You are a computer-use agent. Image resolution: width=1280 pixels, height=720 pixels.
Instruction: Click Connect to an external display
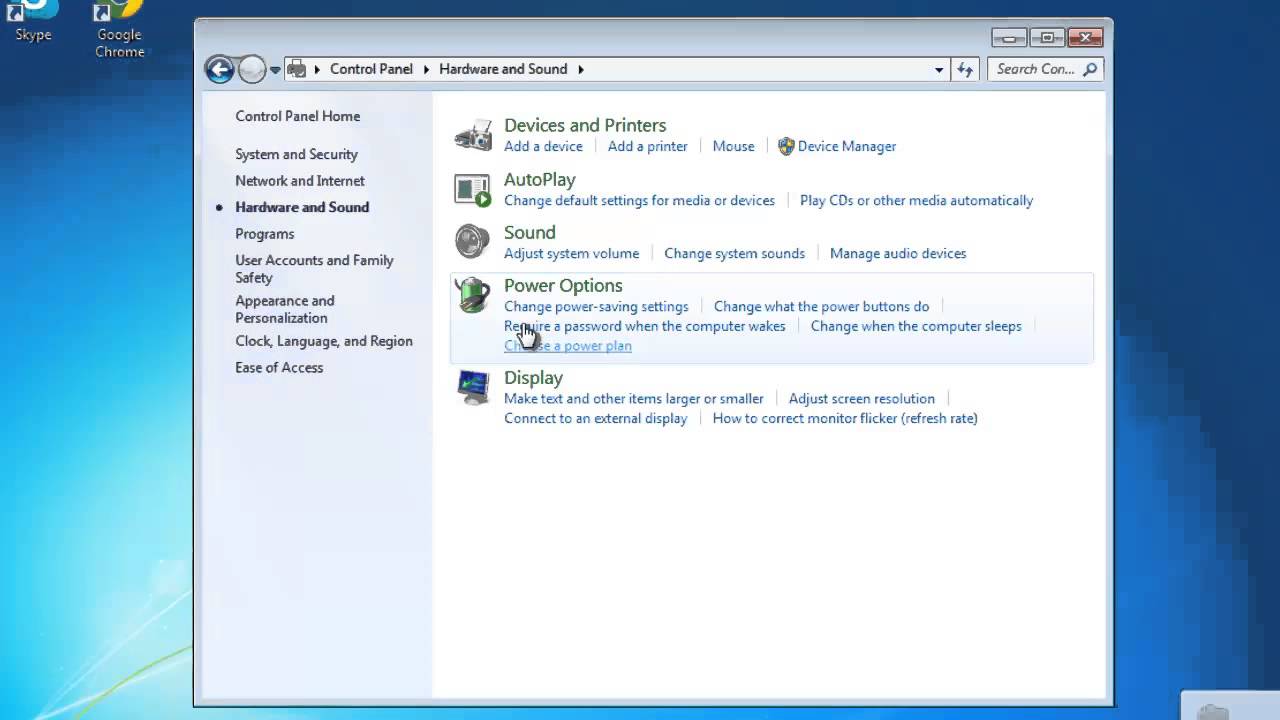596,418
